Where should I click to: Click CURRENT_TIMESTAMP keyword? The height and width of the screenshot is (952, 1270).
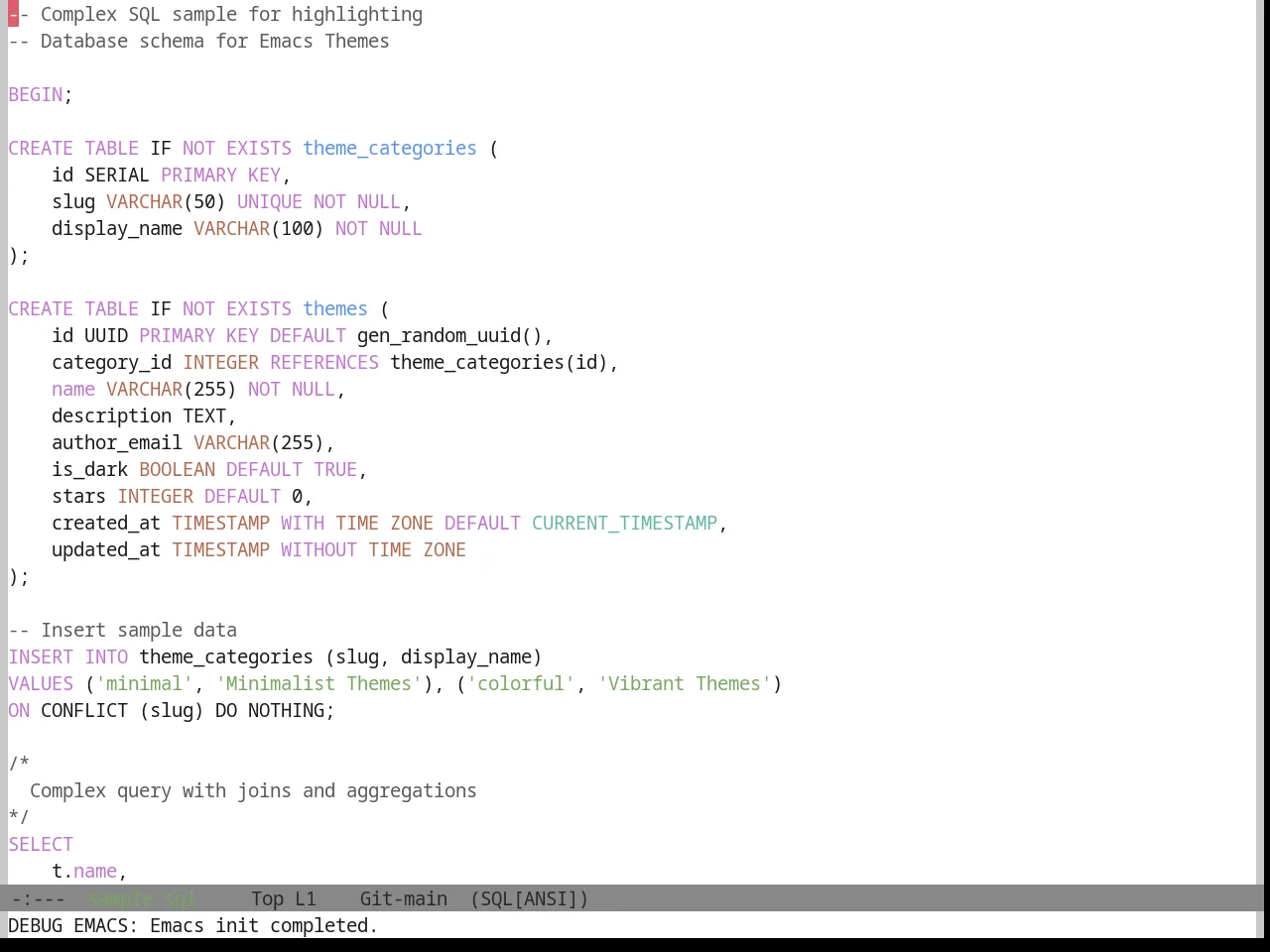tap(624, 523)
